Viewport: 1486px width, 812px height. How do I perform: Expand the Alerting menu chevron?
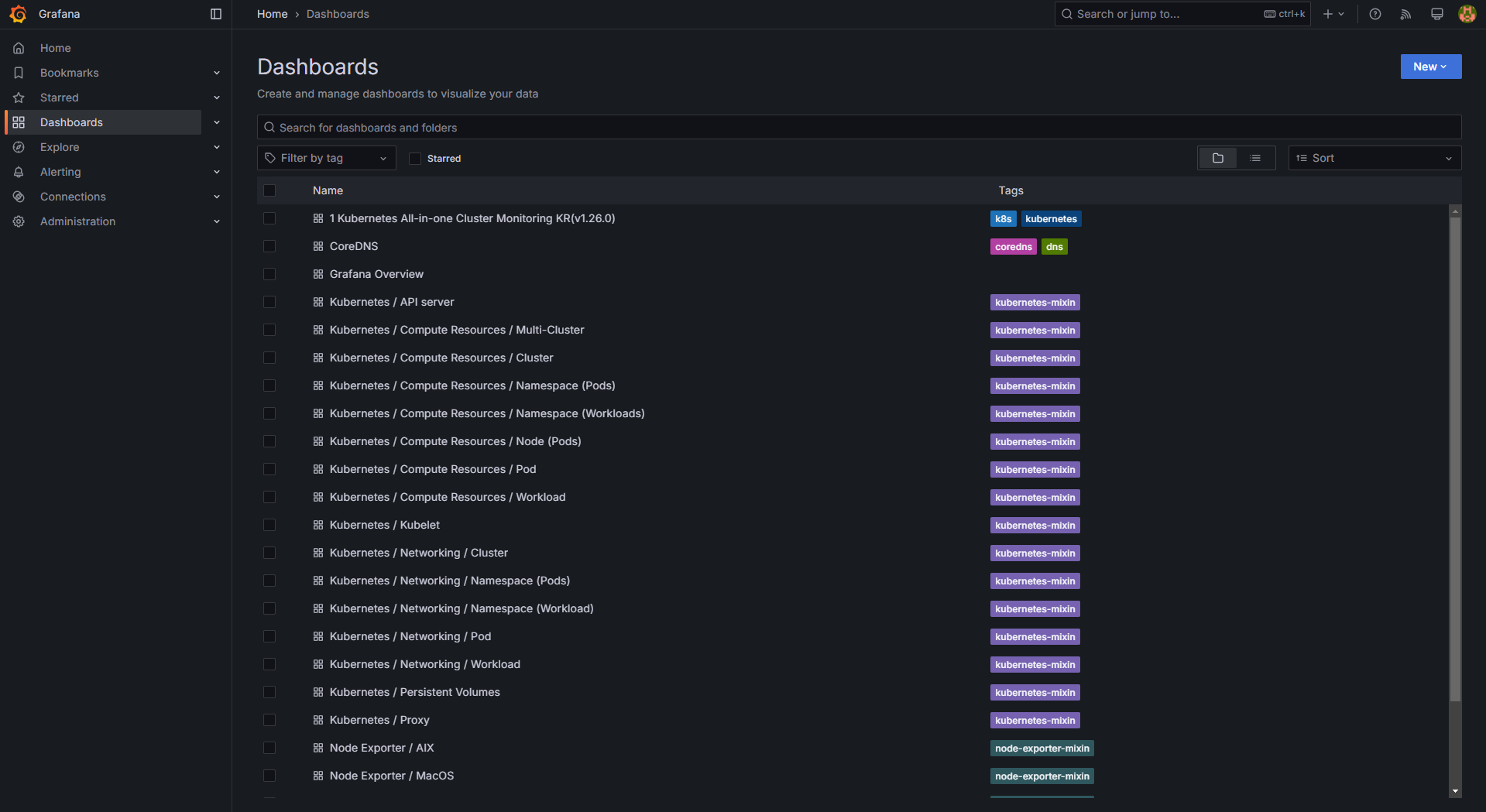(217, 172)
